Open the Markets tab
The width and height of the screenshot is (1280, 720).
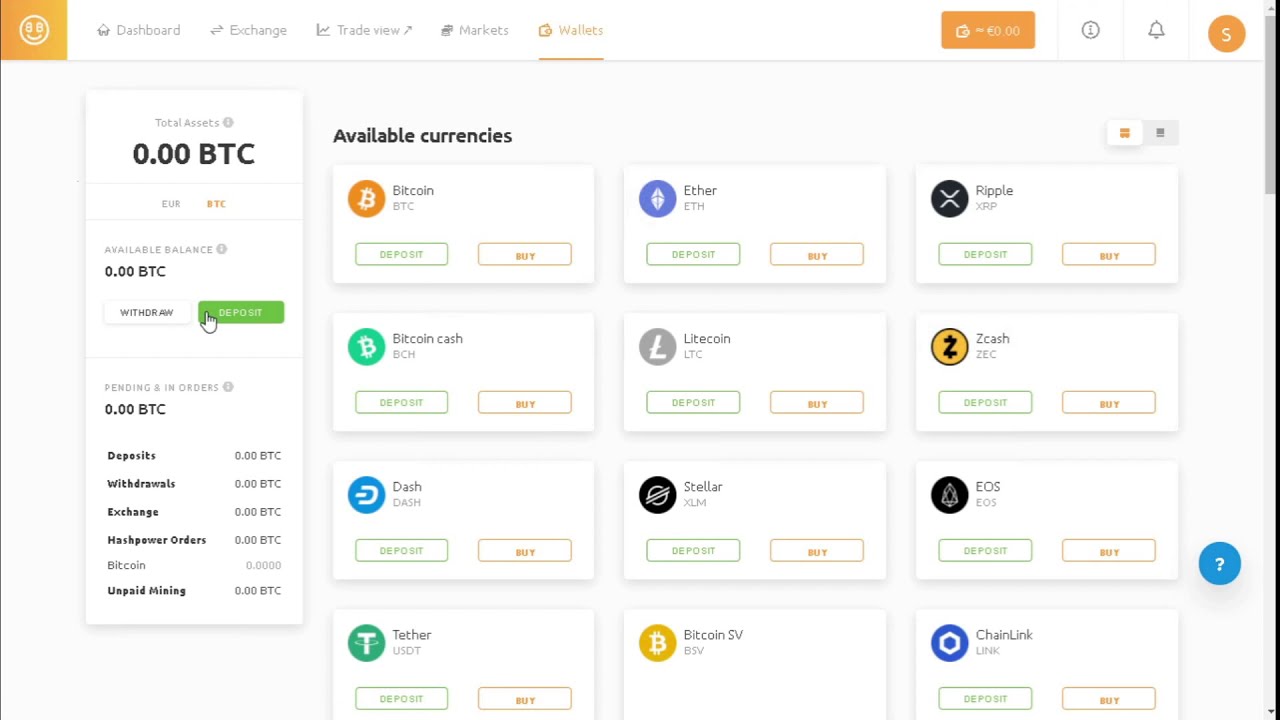475,30
